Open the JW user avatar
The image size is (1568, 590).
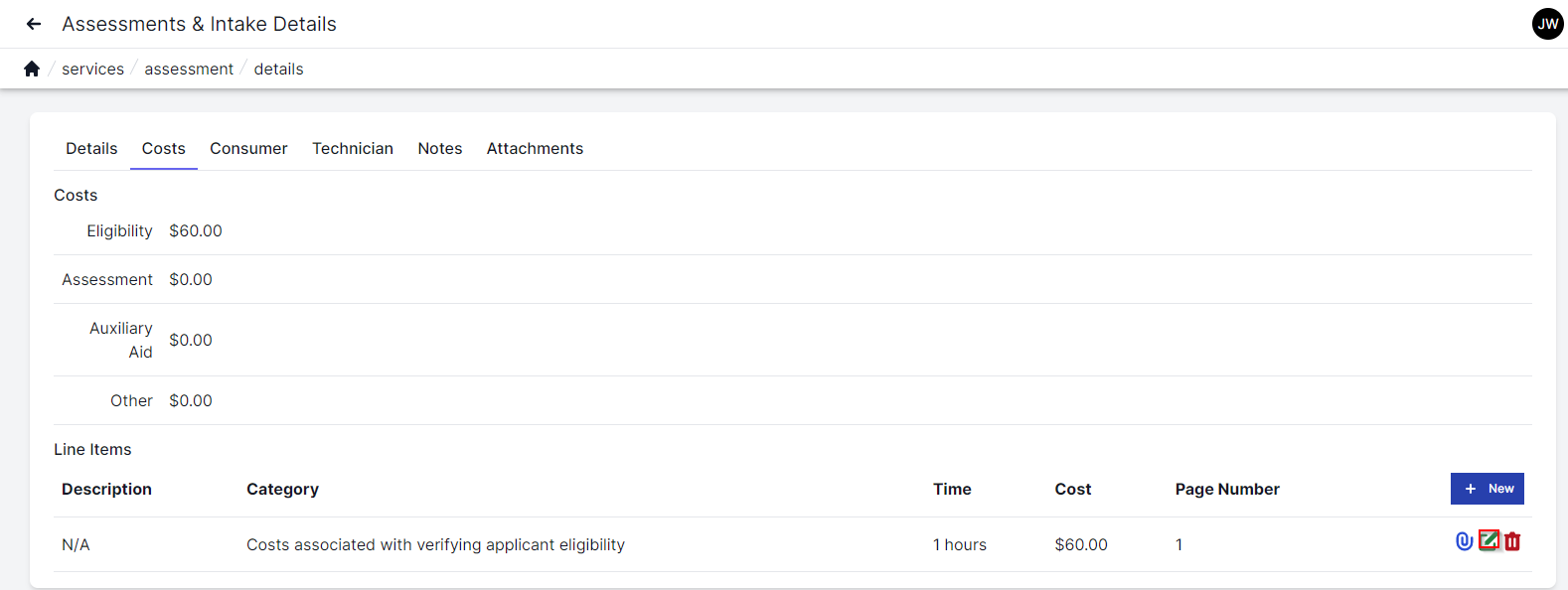click(x=1546, y=23)
